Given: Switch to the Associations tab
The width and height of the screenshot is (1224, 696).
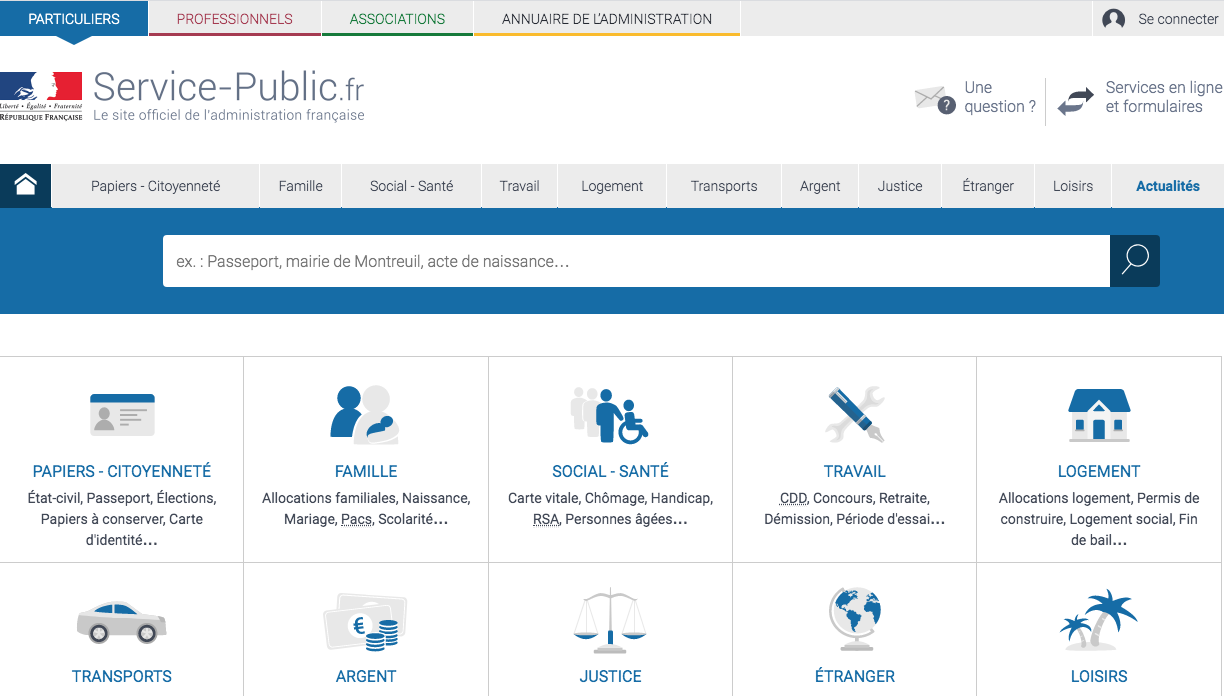Looking at the screenshot, I should [x=398, y=19].
